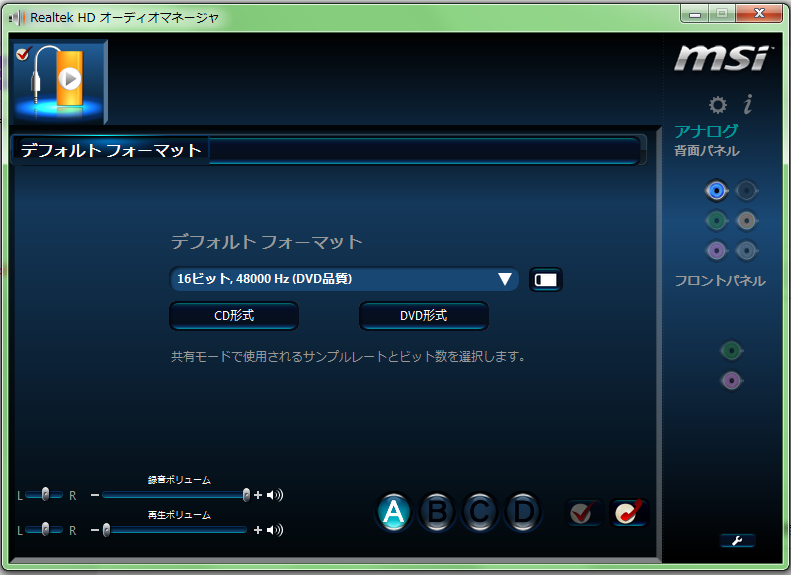Select the active blue rear panel jack
Viewport: 791px width, 575px height.
(x=715, y=190)
